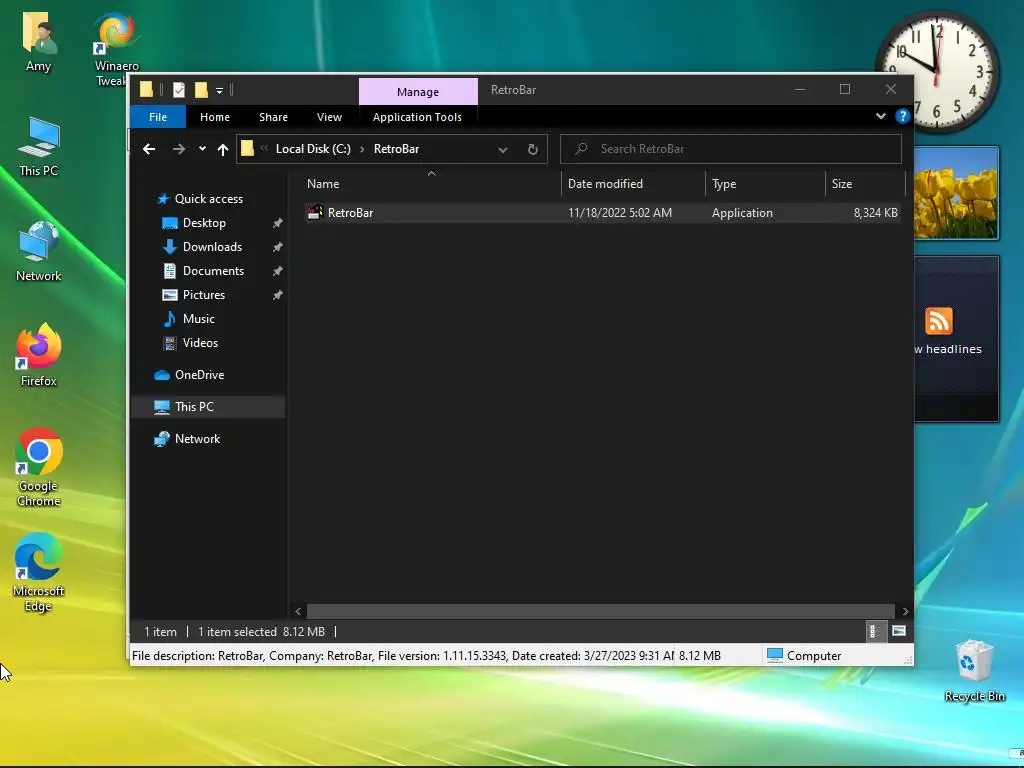
Task: Select Microsoft Edge desktop shortcut
Action: (x=39, y=573)
